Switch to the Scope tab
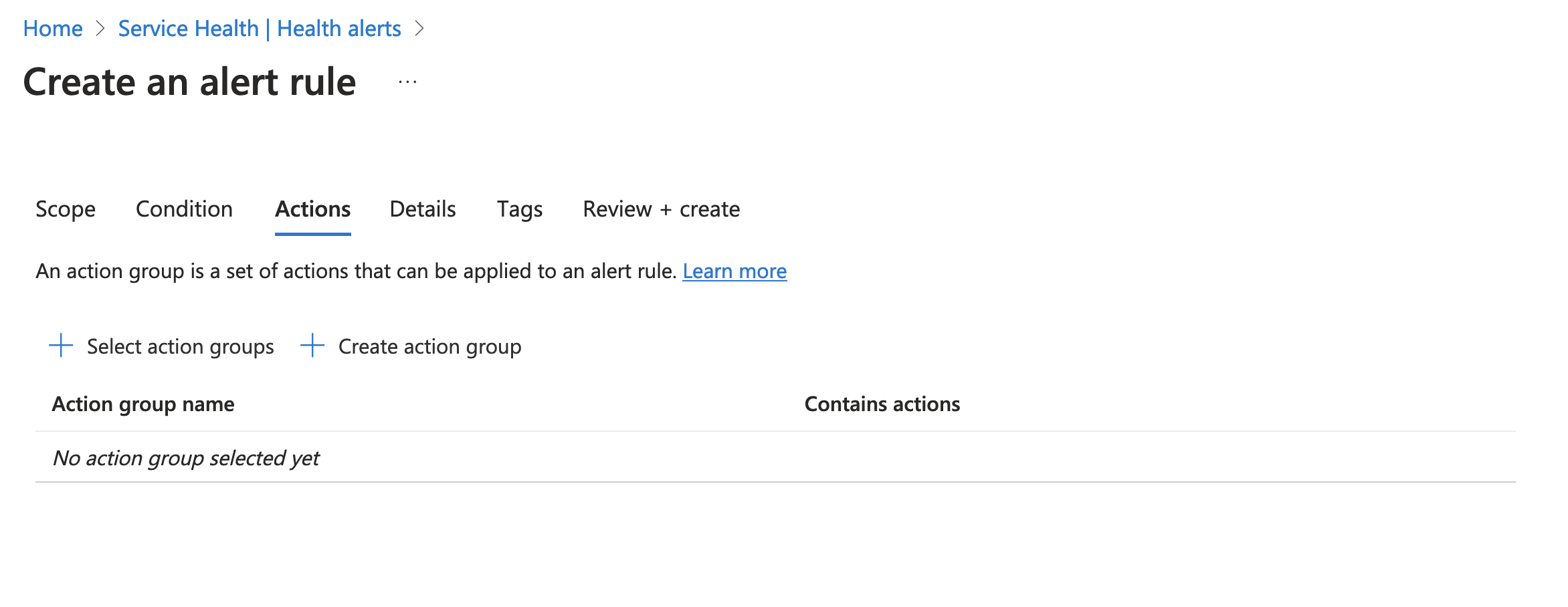 [66, 209]
